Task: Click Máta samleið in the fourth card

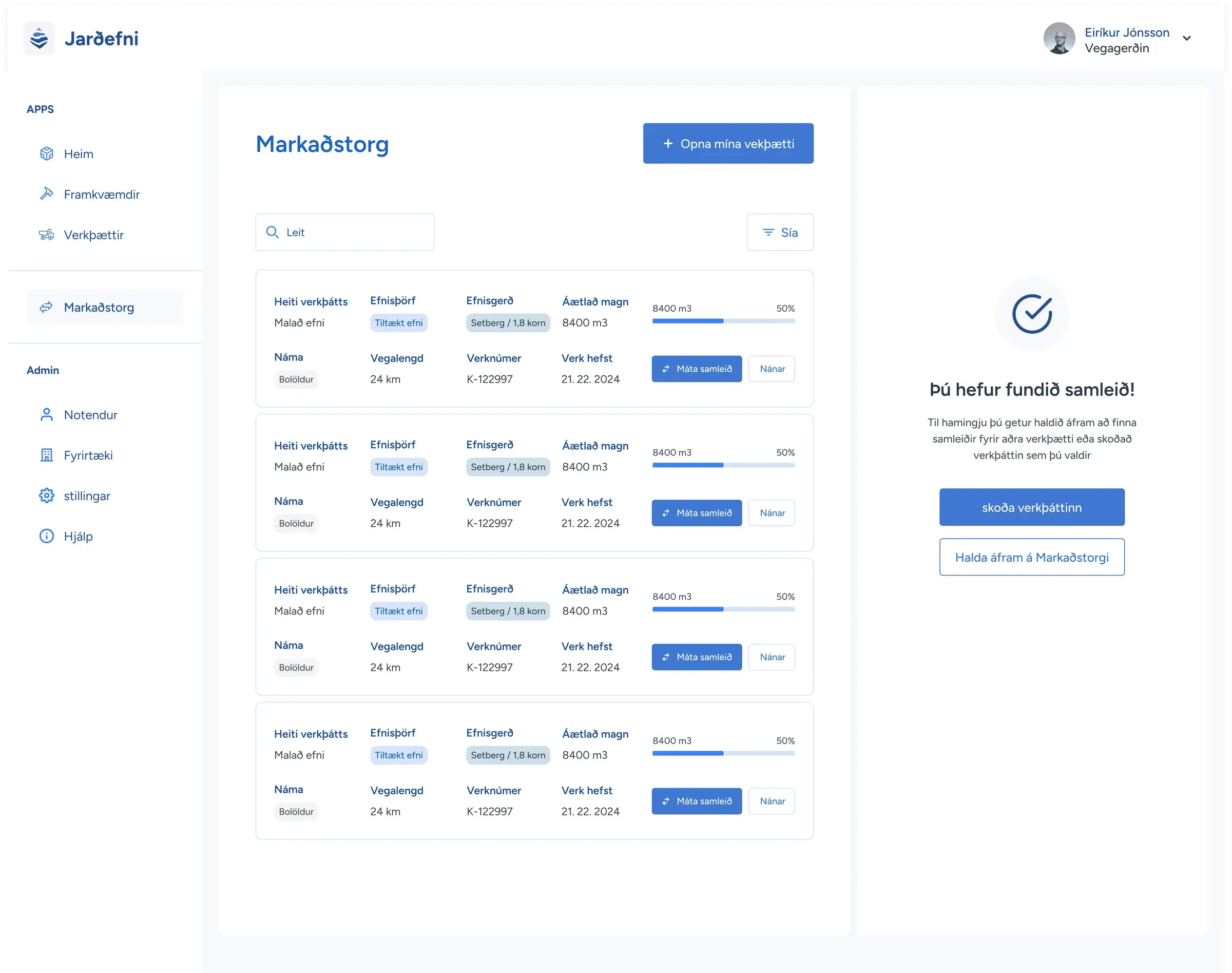Action: pos(697,802)
